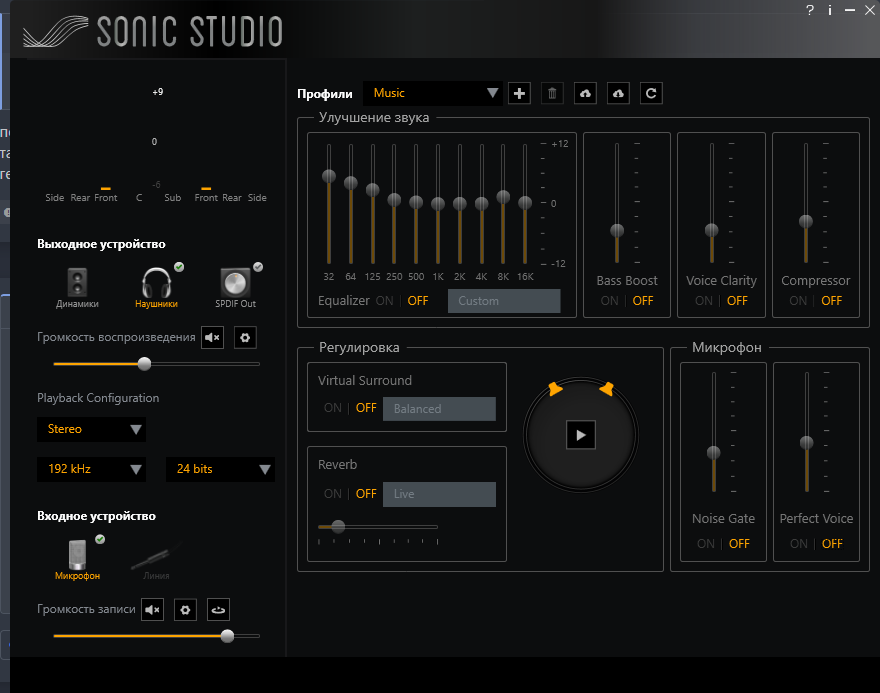Click the 1K equalizer band slider

tap(438, 204)
